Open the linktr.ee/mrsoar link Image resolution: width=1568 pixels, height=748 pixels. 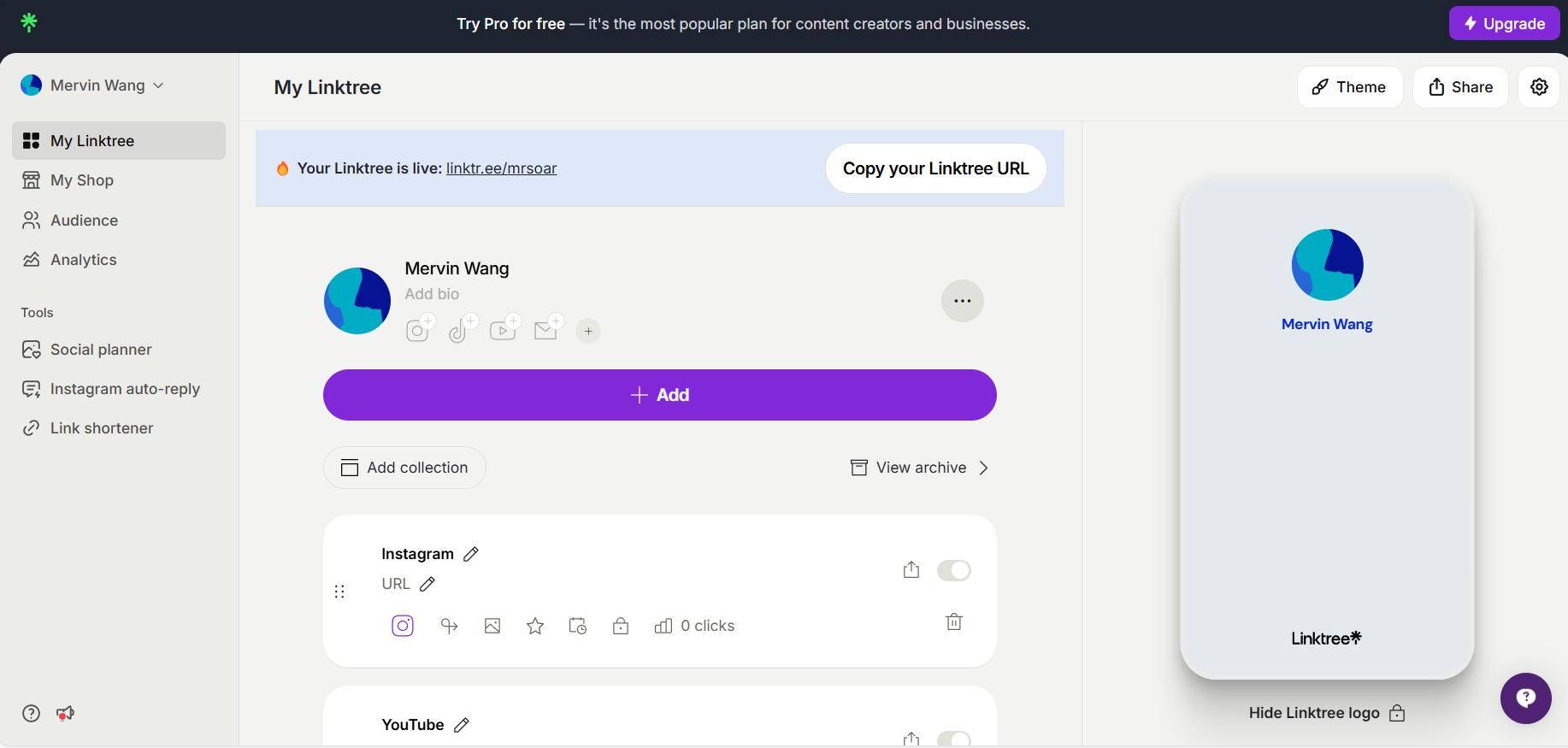[502, 168]
